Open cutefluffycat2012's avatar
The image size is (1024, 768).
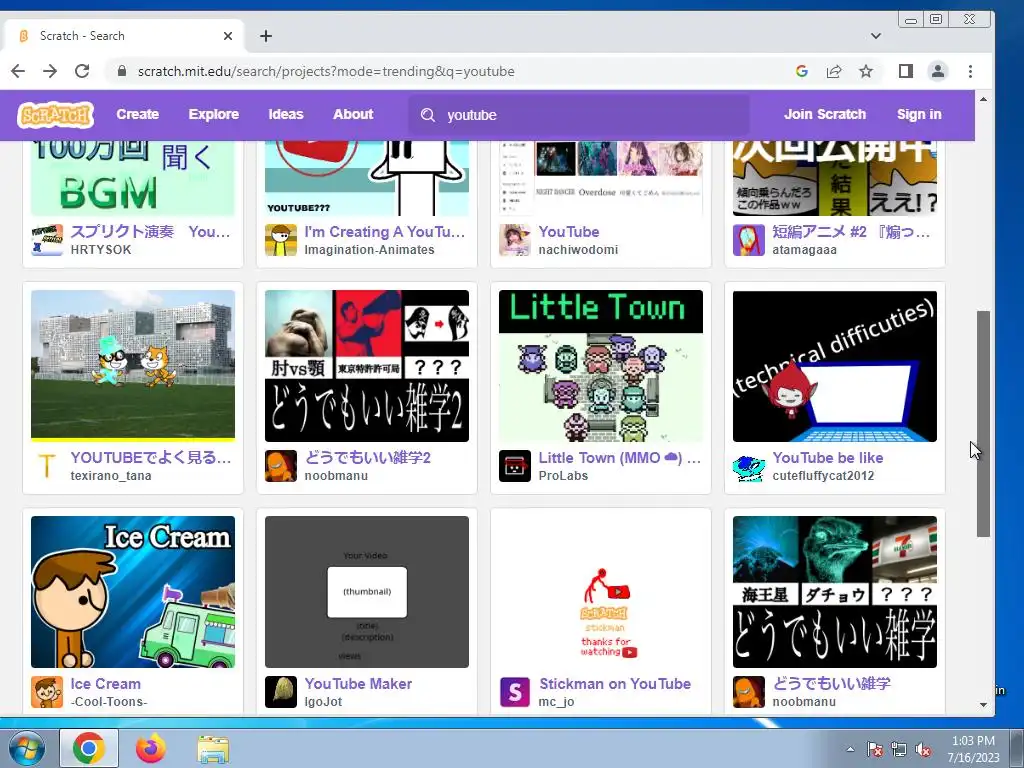click(748, 466)
